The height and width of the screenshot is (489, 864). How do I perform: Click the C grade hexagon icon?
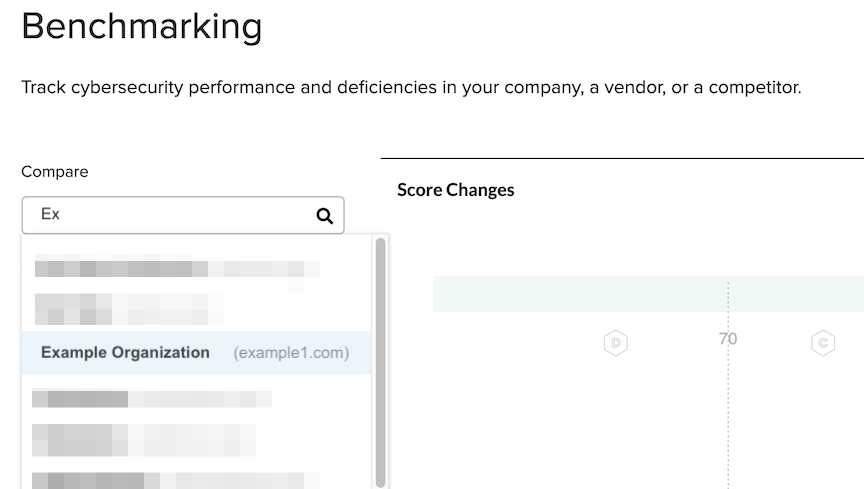coord(823,343)
